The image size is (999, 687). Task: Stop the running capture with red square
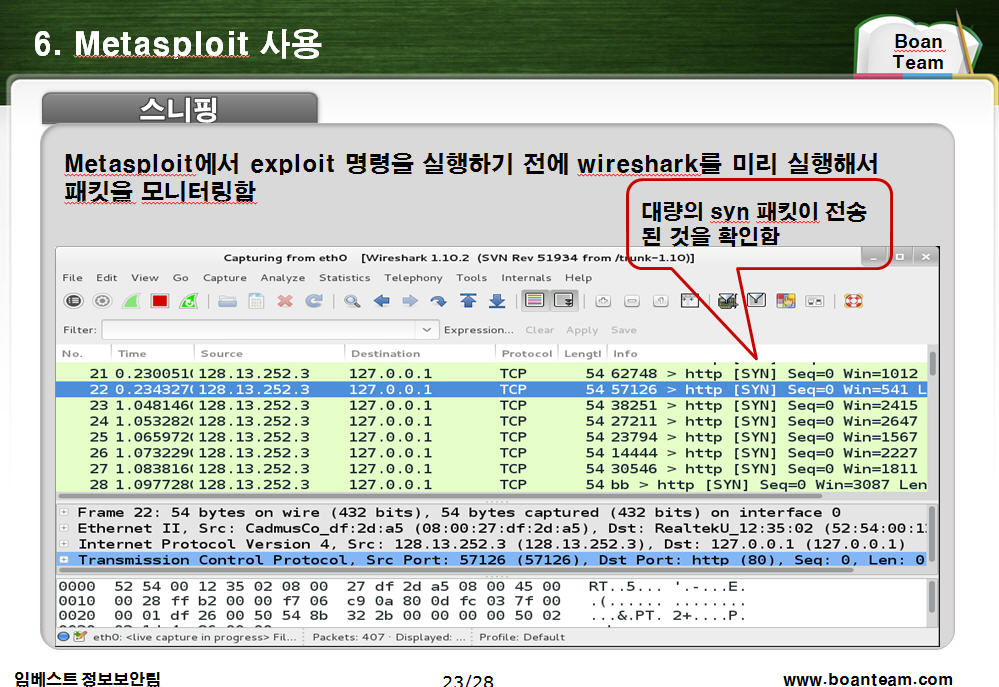[160, 301]
